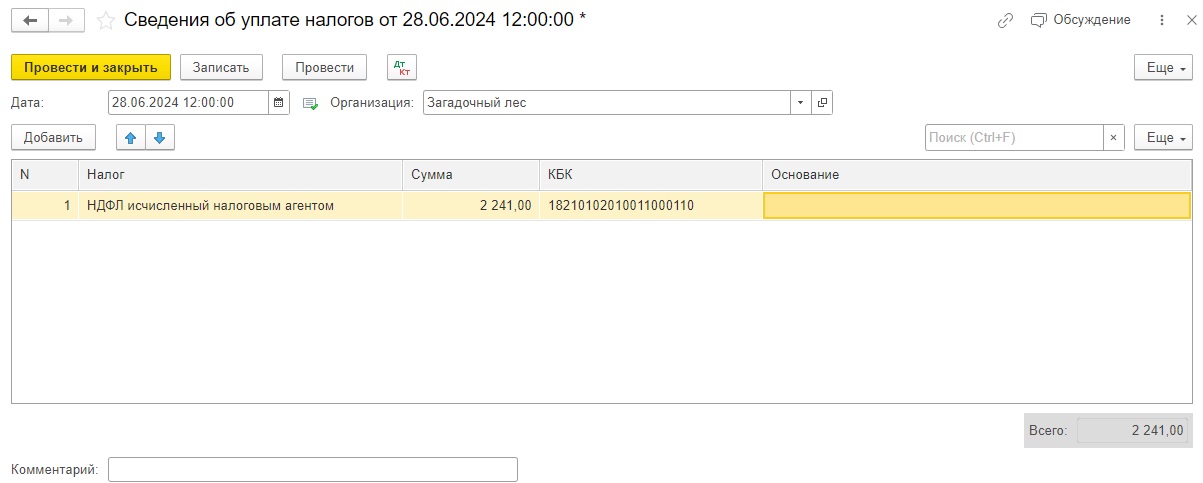
Task: Select КБК cell 18210102010011000110
Action: coord(651,206)
